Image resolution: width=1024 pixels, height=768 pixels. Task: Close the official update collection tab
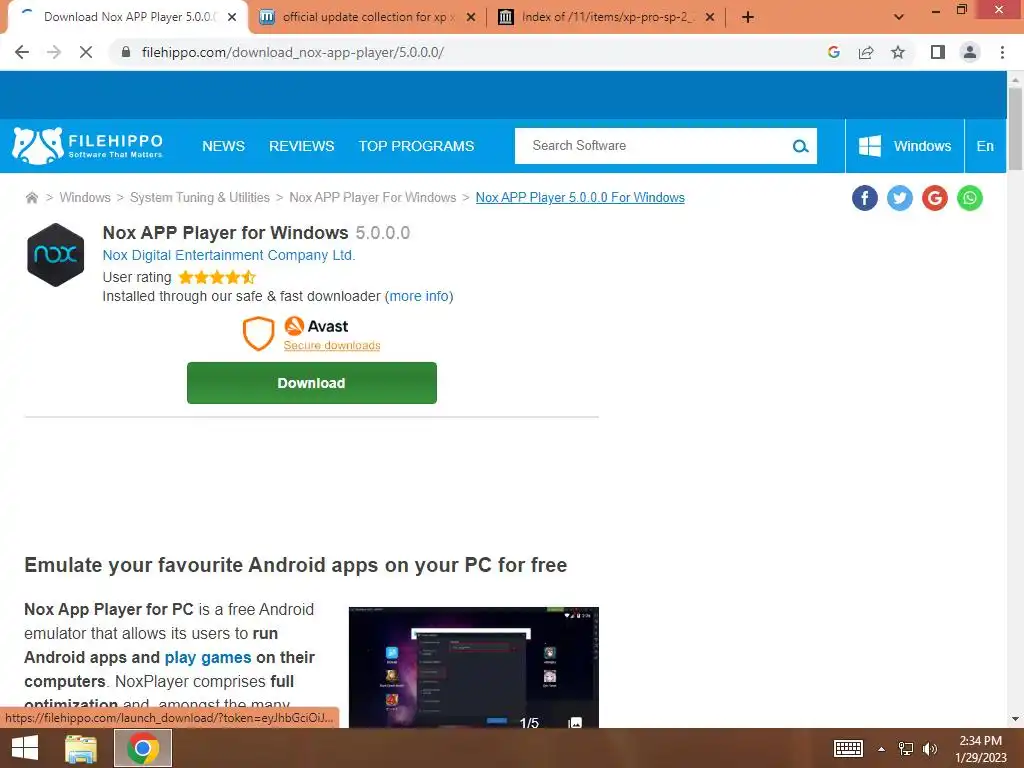[x=471, y=17]
